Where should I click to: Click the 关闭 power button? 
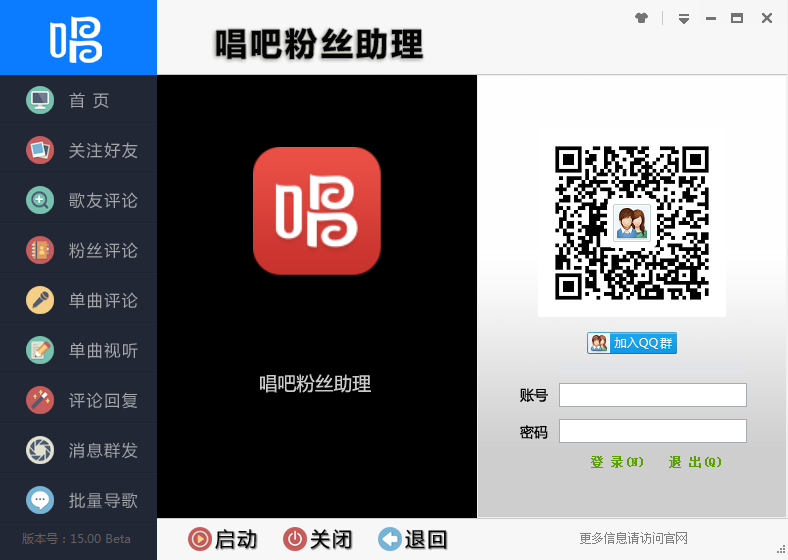point(318,540)
